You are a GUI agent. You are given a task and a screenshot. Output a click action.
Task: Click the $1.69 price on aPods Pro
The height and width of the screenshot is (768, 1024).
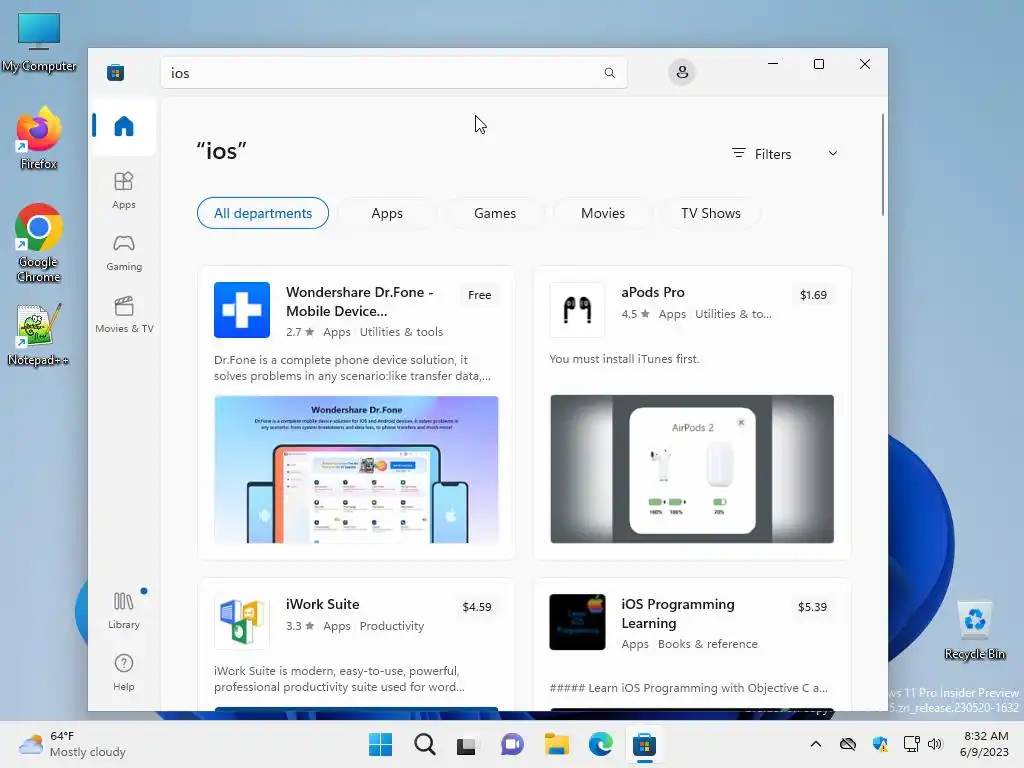[x=813, y=295]
